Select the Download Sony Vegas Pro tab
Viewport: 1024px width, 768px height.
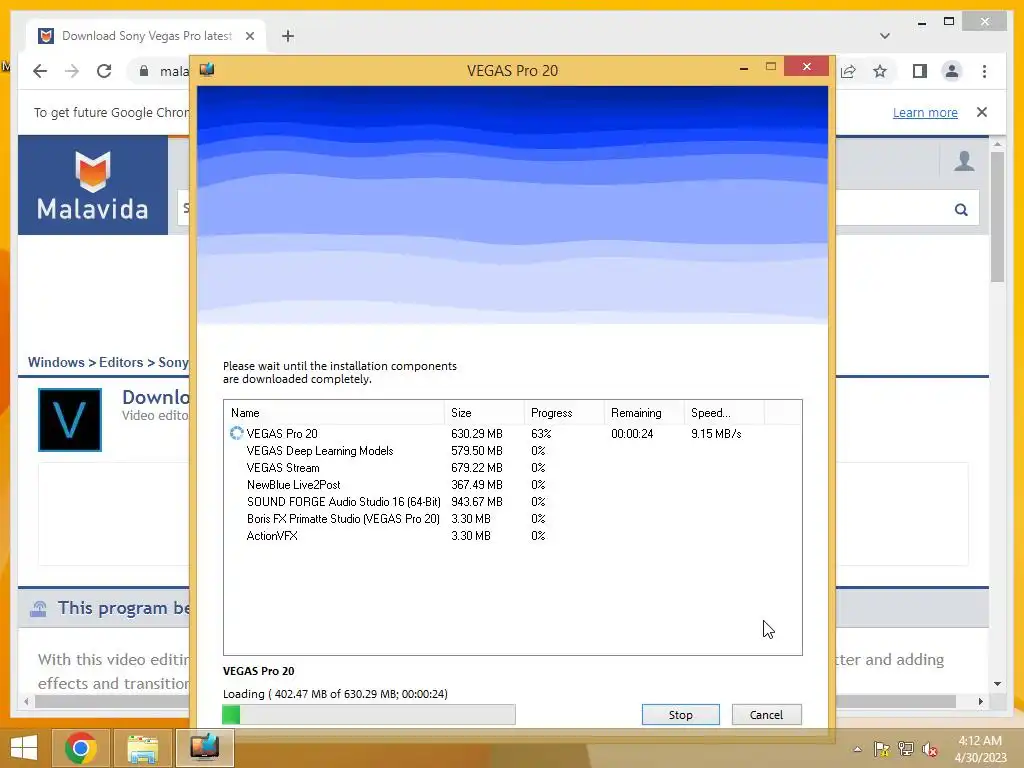click(x=146, y=36)
